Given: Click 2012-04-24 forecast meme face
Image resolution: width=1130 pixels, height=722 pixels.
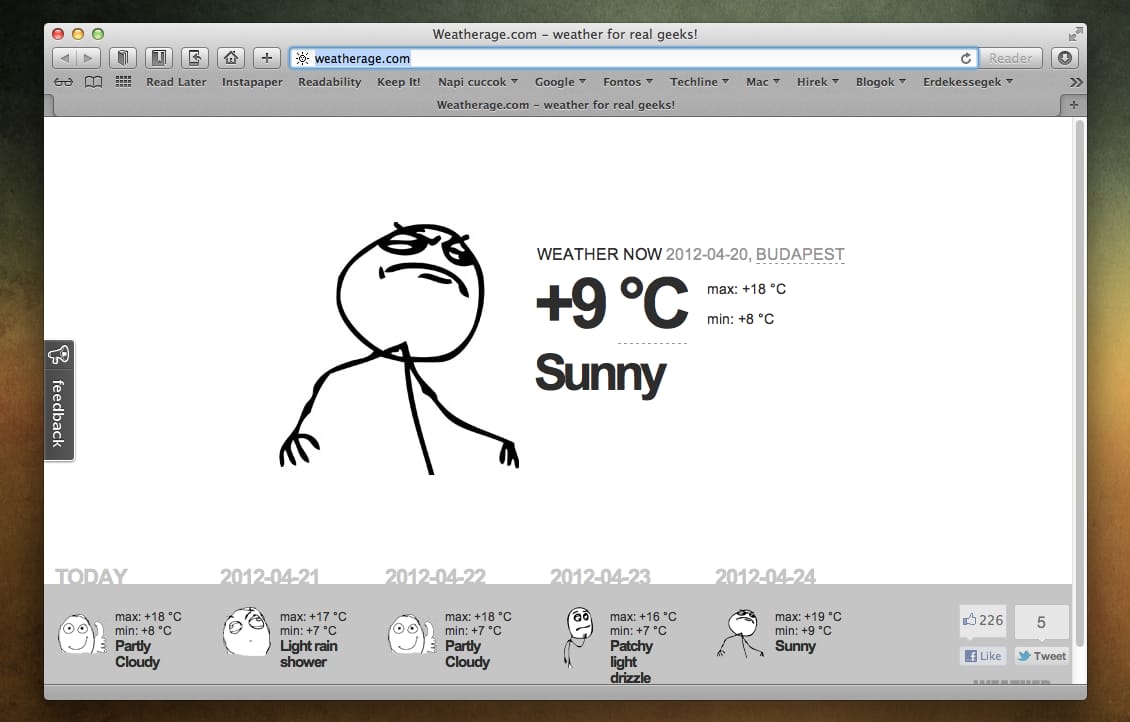Looking at the screenshot, I should 742,633.
